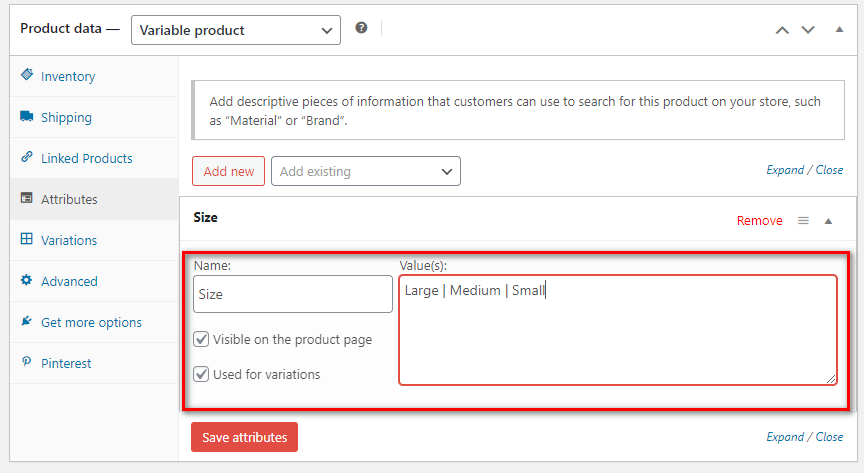Click the Save attributes button

click(x=245, y=437)
